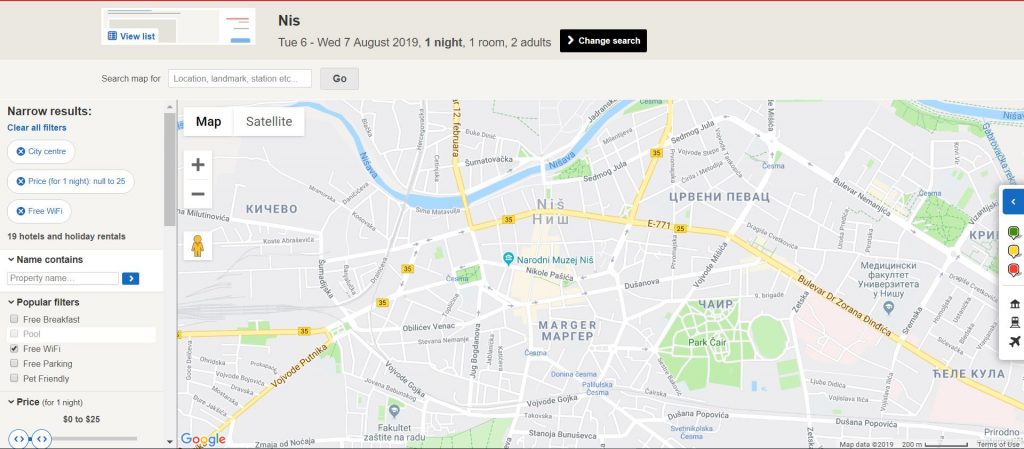
Task: Click the yellow map marker legend icon
Action: coord(1014,251)
